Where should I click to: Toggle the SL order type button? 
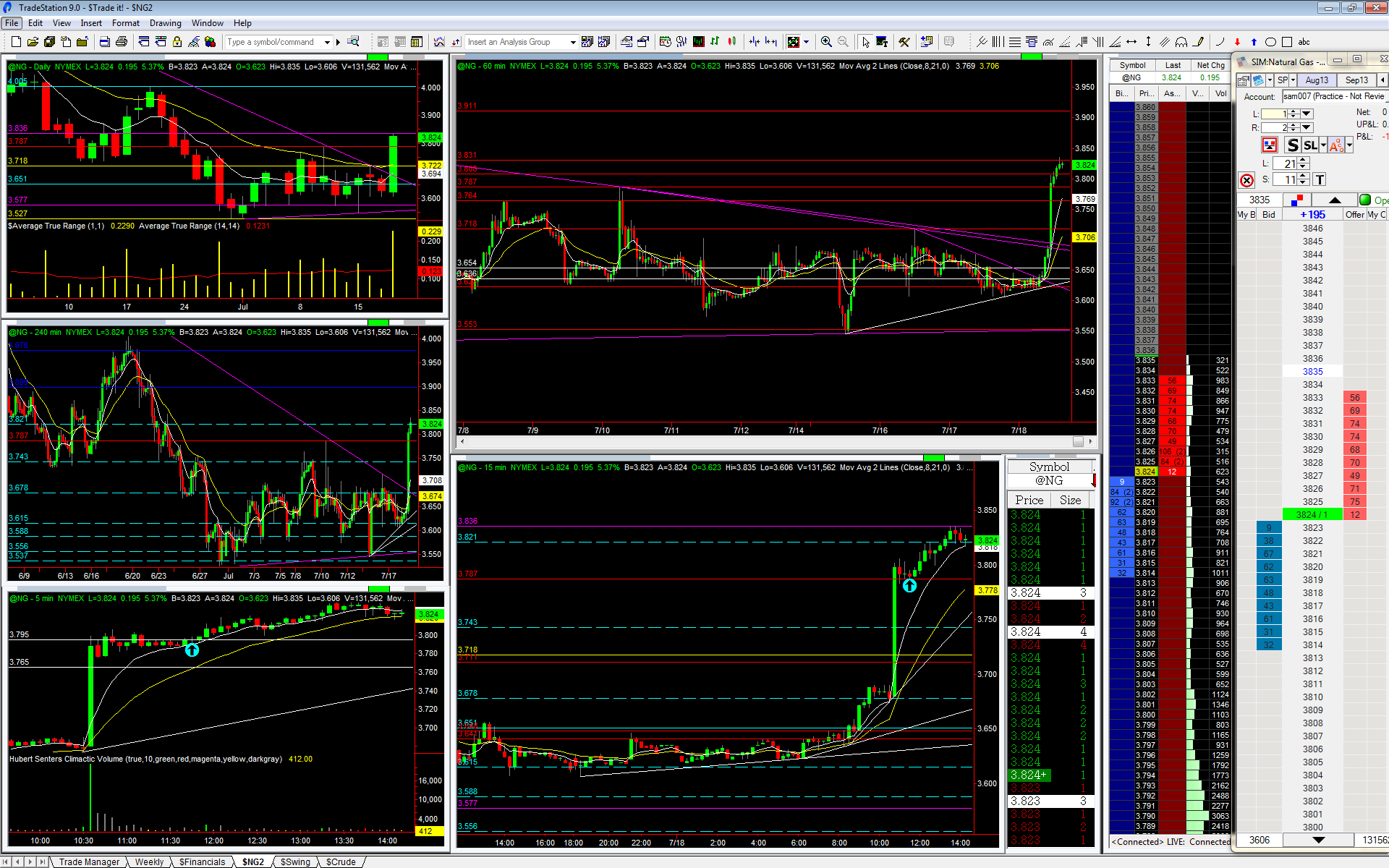[1311, 145]
